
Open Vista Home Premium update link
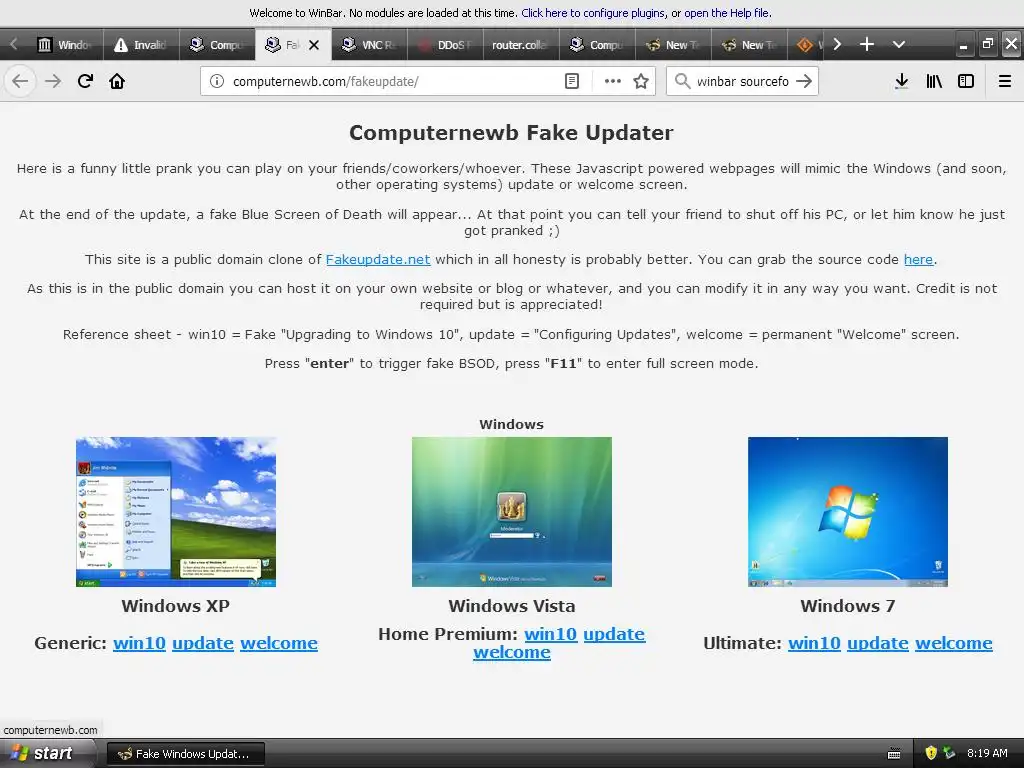(615, 634)
